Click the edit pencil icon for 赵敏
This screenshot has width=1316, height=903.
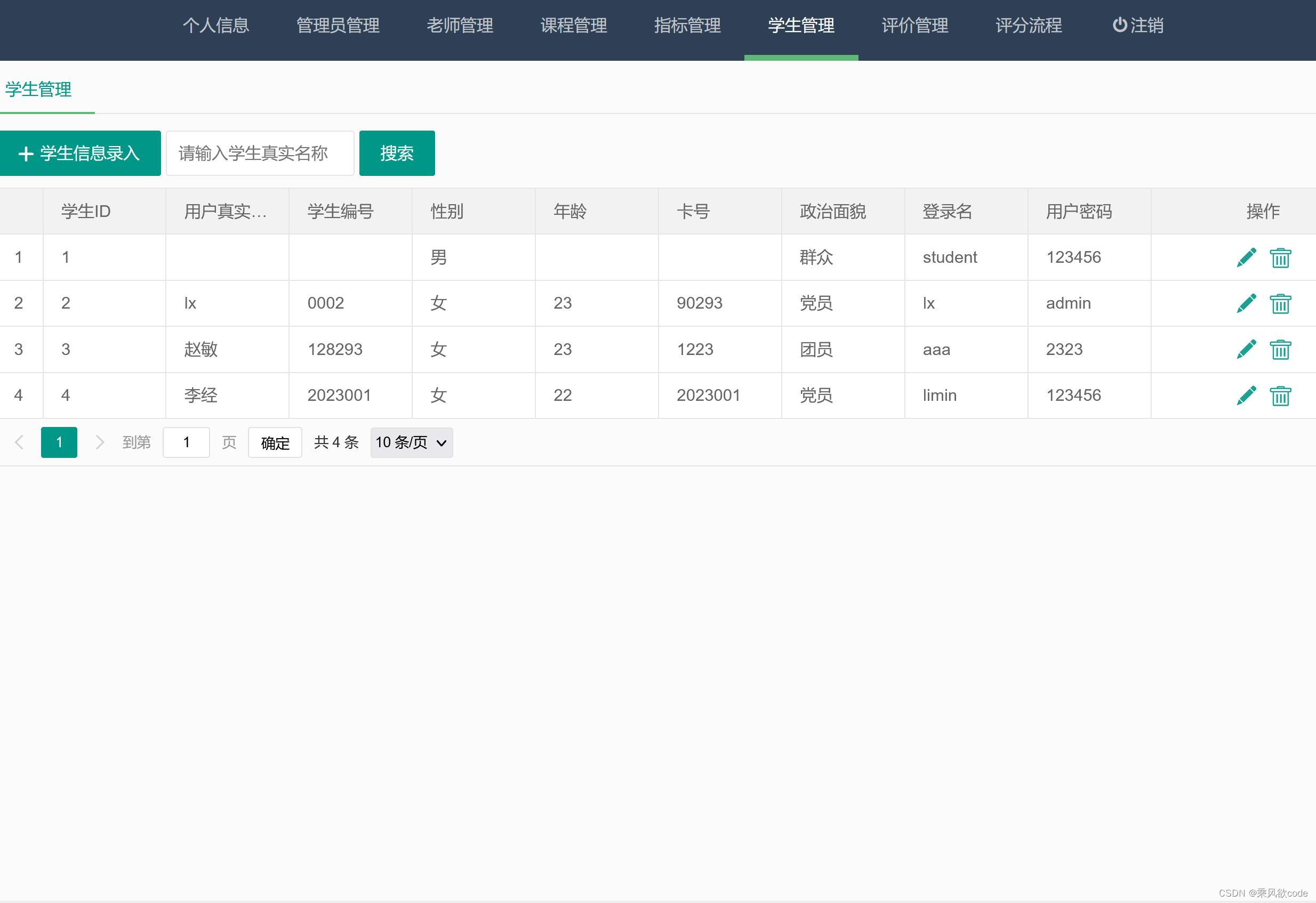click(1246, 349)
